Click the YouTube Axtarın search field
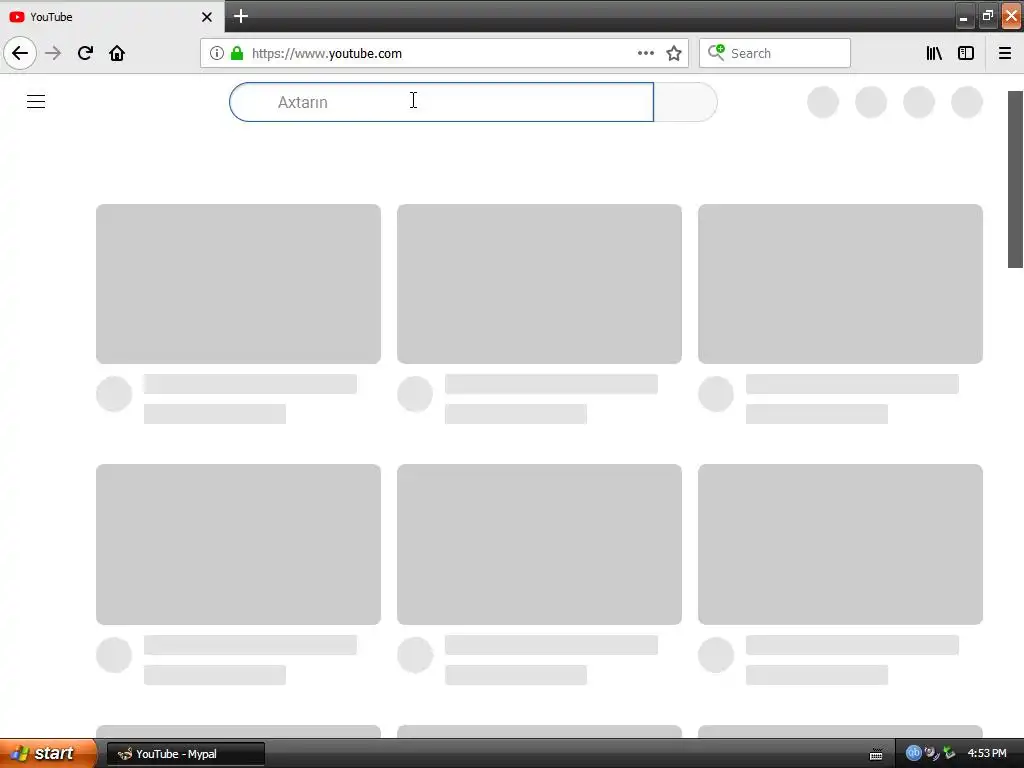The width and height of the screenshot is (1024, 768). point(441,102)
